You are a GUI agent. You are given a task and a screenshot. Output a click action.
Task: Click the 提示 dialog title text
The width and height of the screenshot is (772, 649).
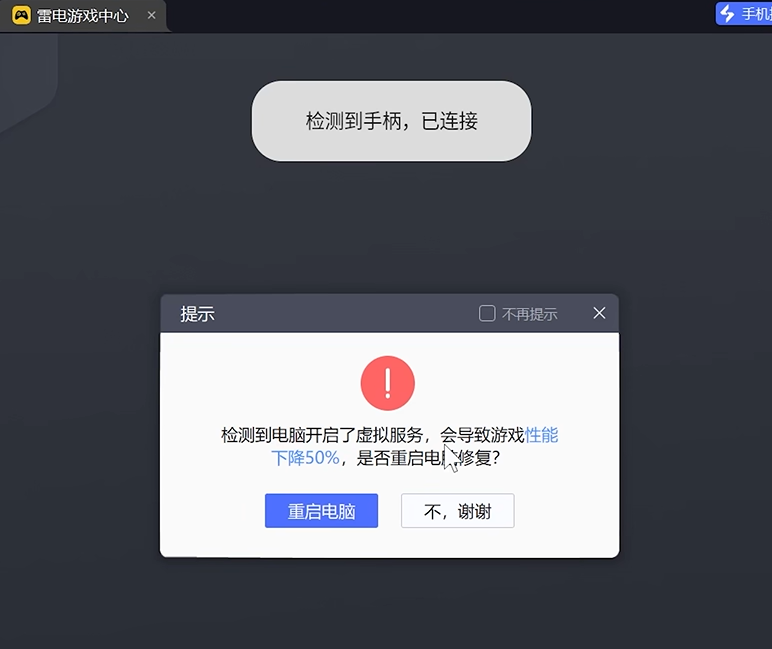[x=197, y=314]
